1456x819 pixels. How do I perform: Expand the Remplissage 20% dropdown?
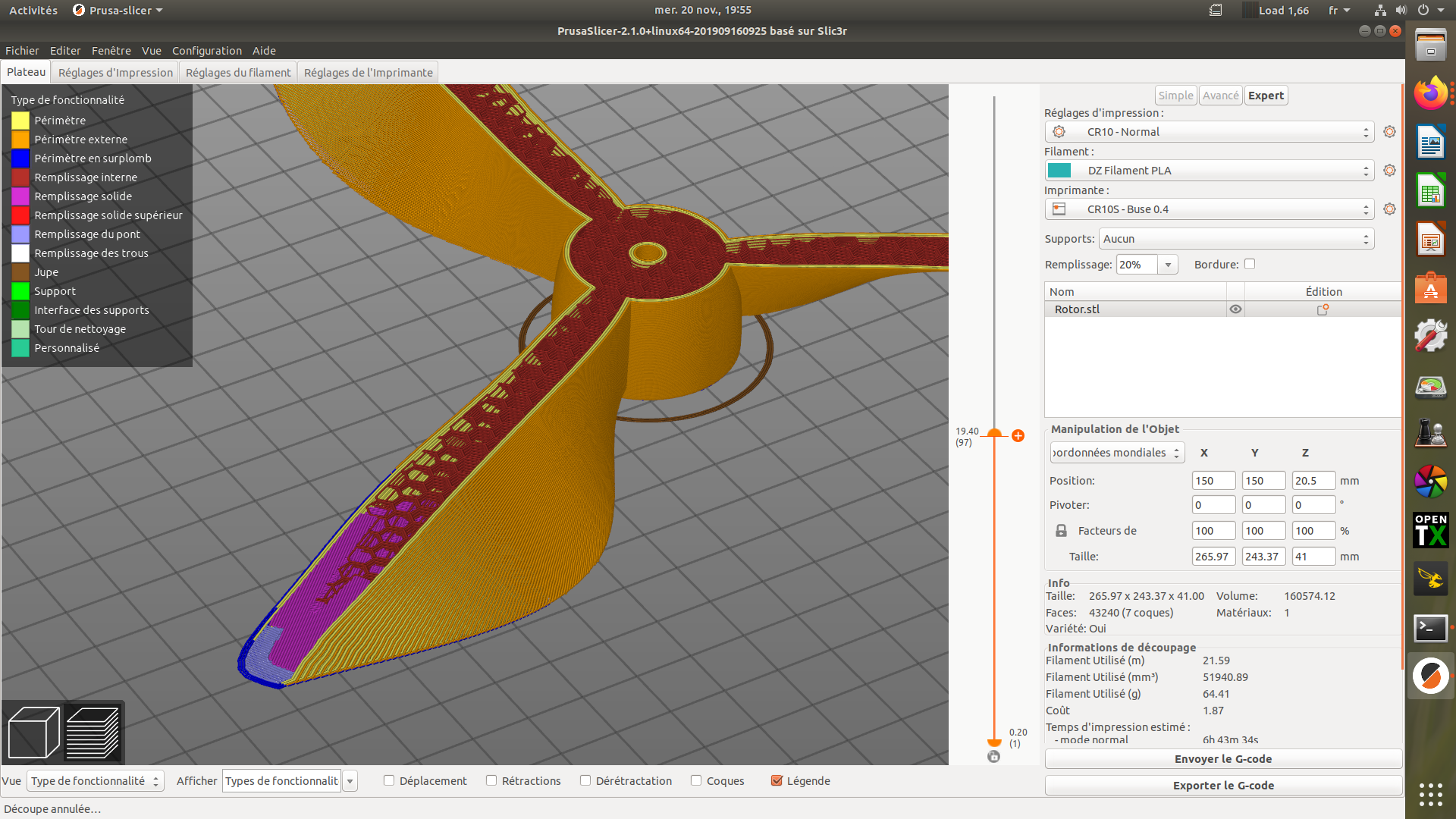coord(1168,265)
